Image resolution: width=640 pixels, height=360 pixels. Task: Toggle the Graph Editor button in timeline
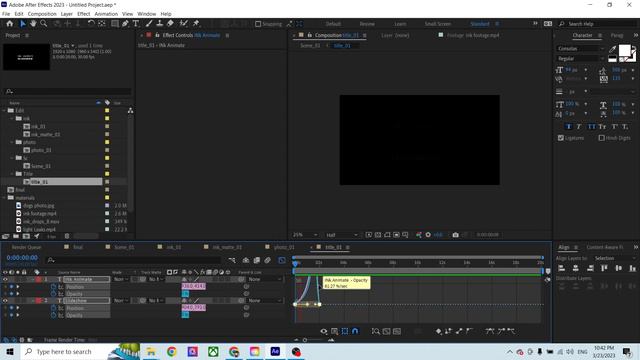[282, 260]
